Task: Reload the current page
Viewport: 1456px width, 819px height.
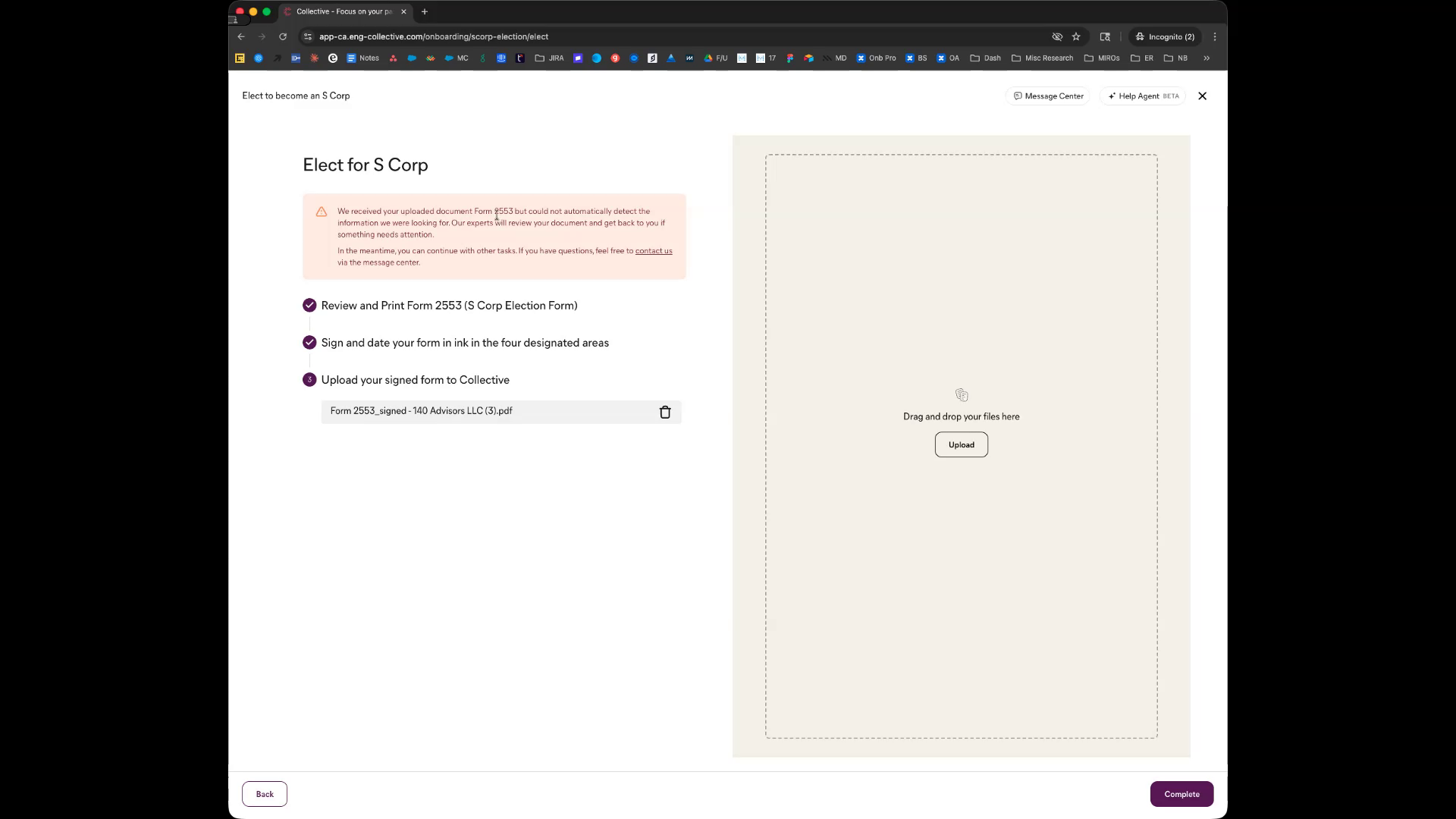Action: [x=283, y=36]
